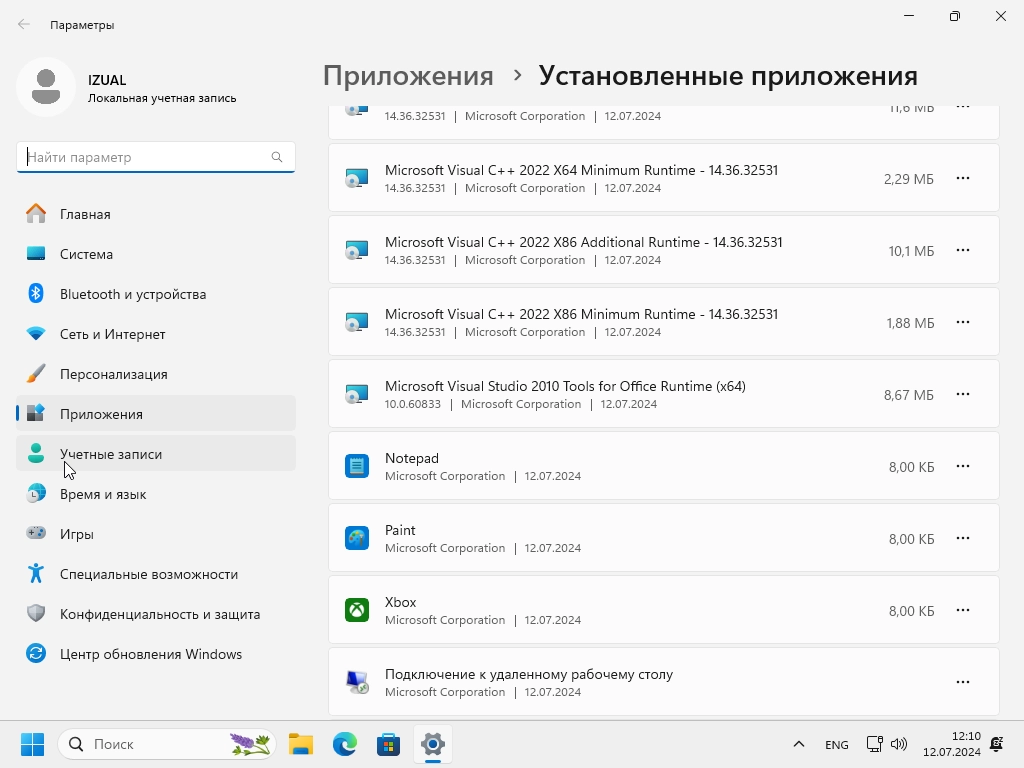The width and height of the screenshot is (1024, 768).
Task: Click the Игры gamepad icon
Action: [x=36, y=533]
